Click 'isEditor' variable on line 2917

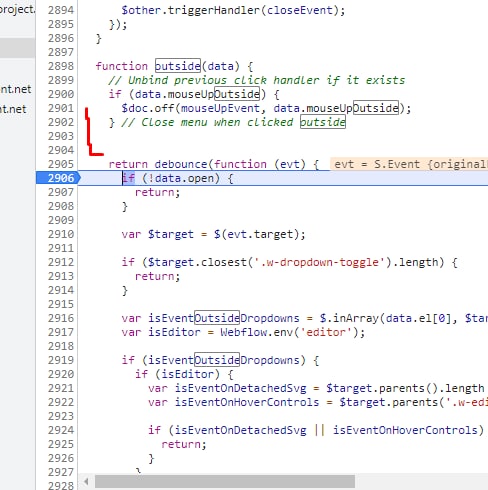[x=174, y=332]
